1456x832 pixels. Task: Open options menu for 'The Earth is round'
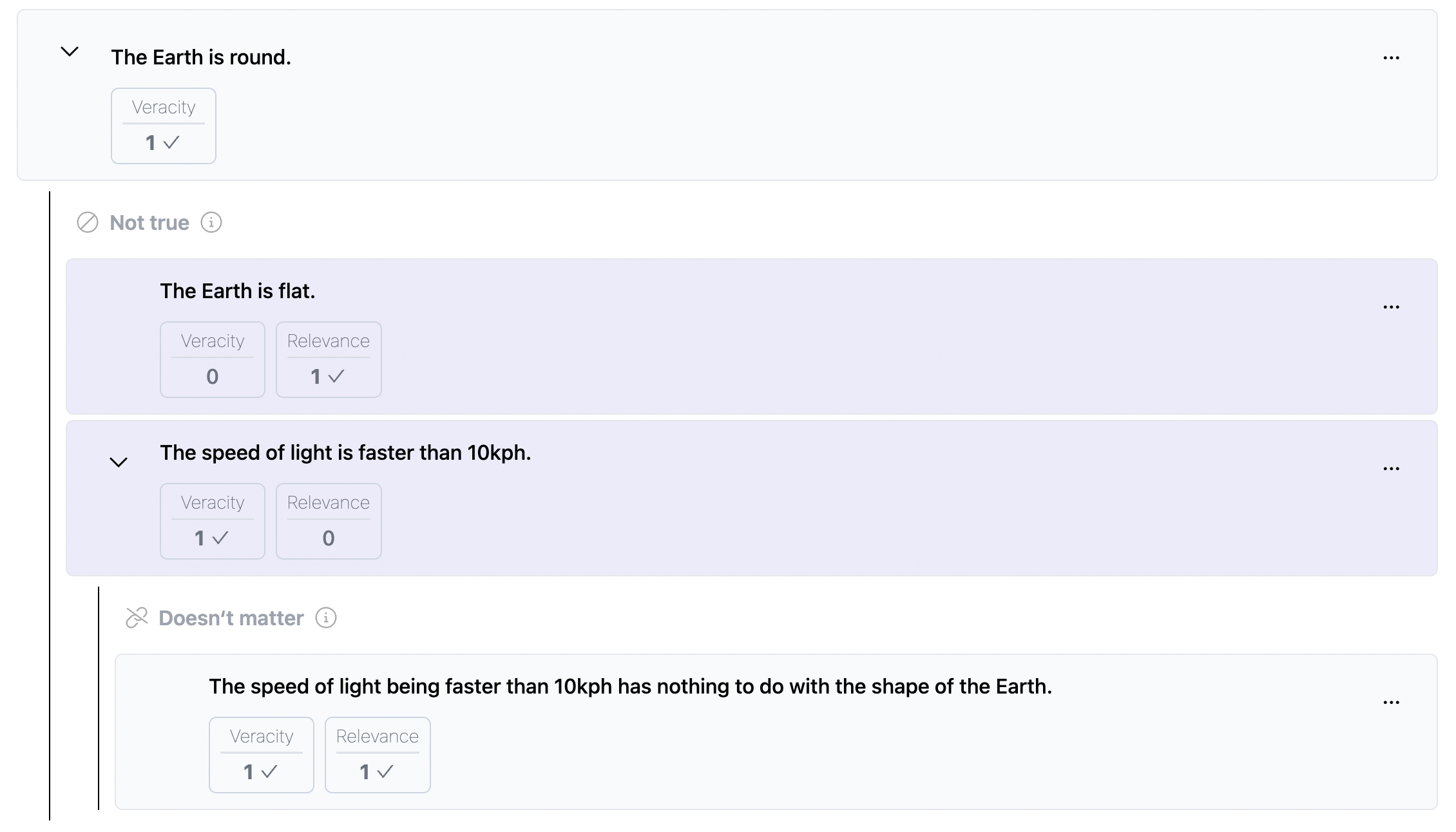[1391, 58]
